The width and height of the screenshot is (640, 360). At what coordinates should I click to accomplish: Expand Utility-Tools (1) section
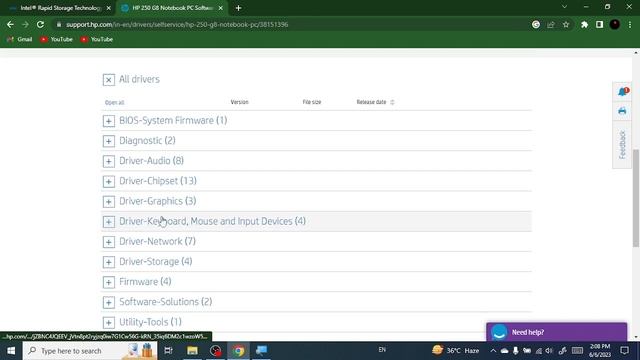[x=109, y=322]
